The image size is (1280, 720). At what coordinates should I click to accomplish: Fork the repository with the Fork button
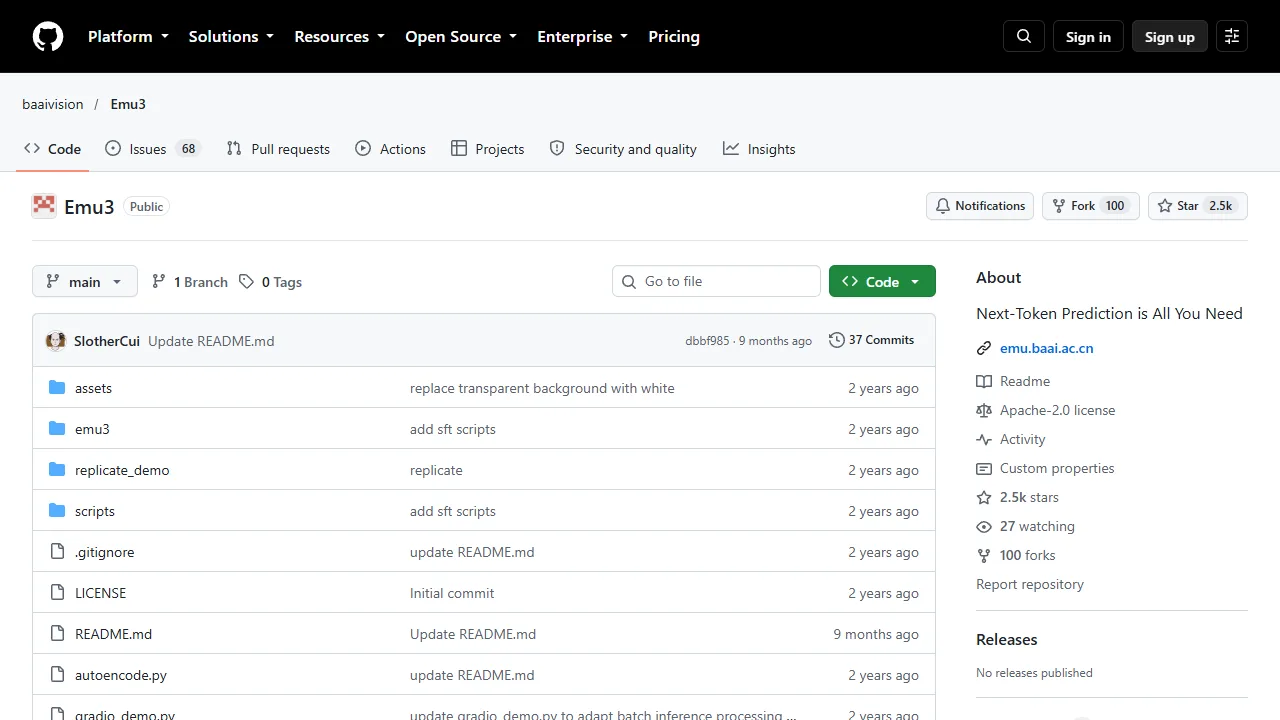point(1091,206)
